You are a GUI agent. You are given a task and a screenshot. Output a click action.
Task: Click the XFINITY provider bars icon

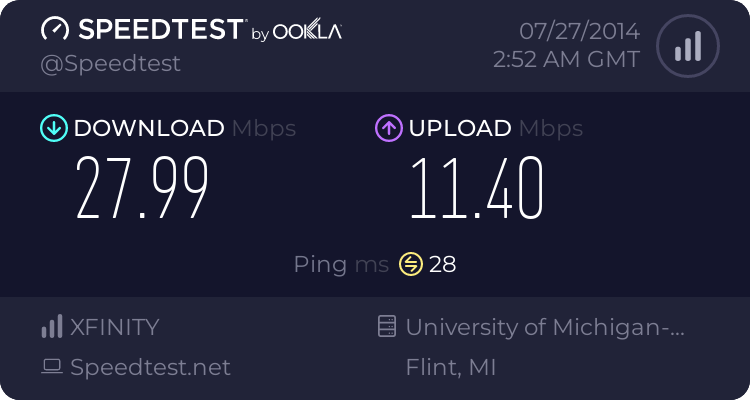point(51,327)
